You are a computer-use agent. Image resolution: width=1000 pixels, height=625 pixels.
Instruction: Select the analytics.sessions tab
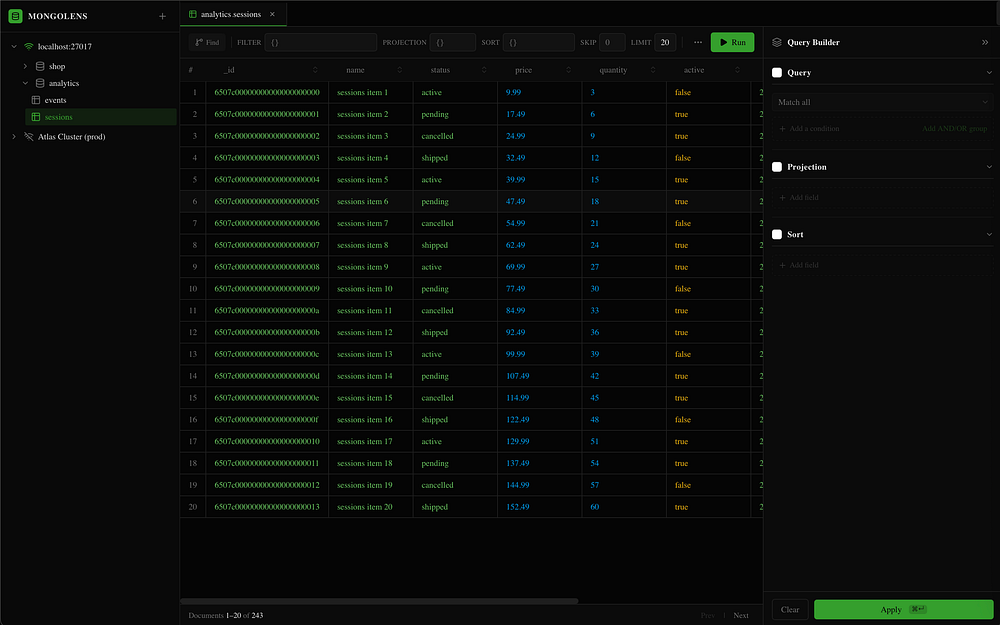point(231,14)
